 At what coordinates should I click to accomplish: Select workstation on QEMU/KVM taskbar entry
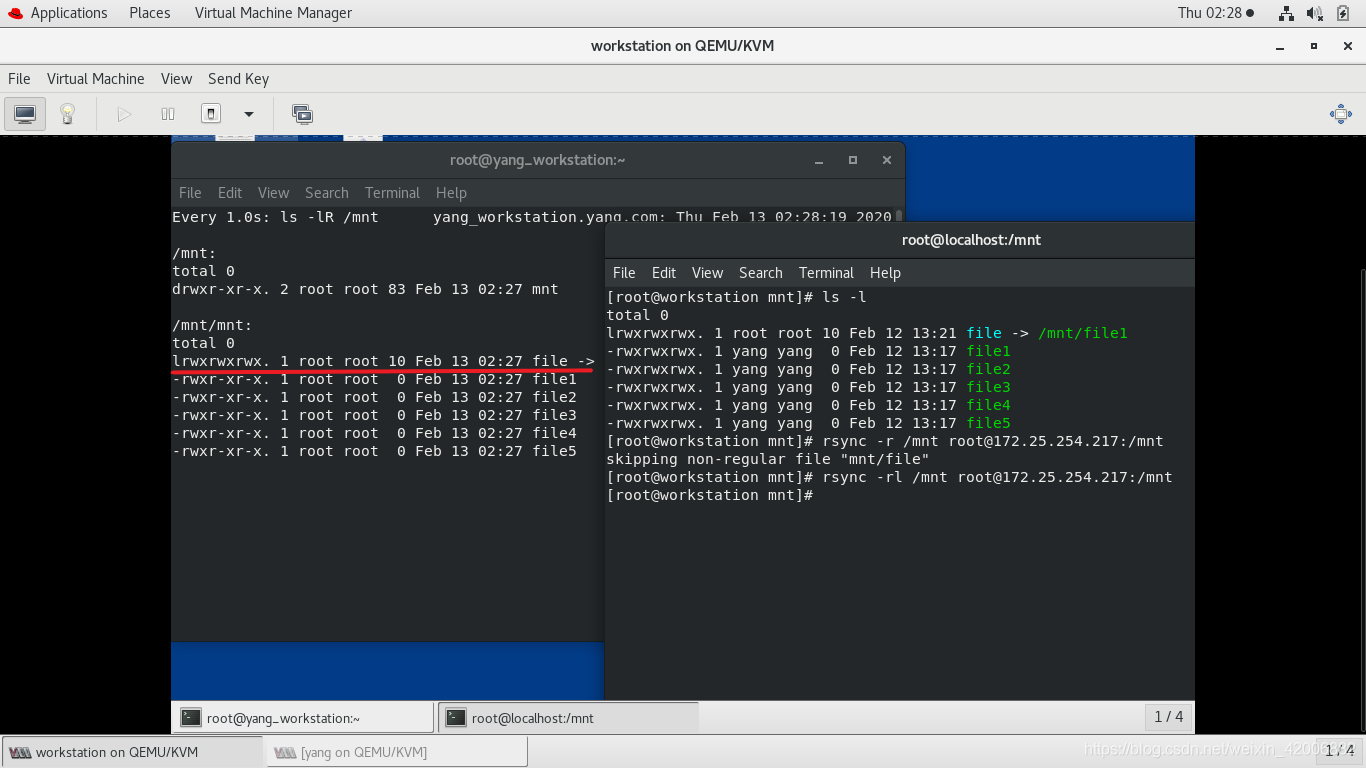(133, 752)
